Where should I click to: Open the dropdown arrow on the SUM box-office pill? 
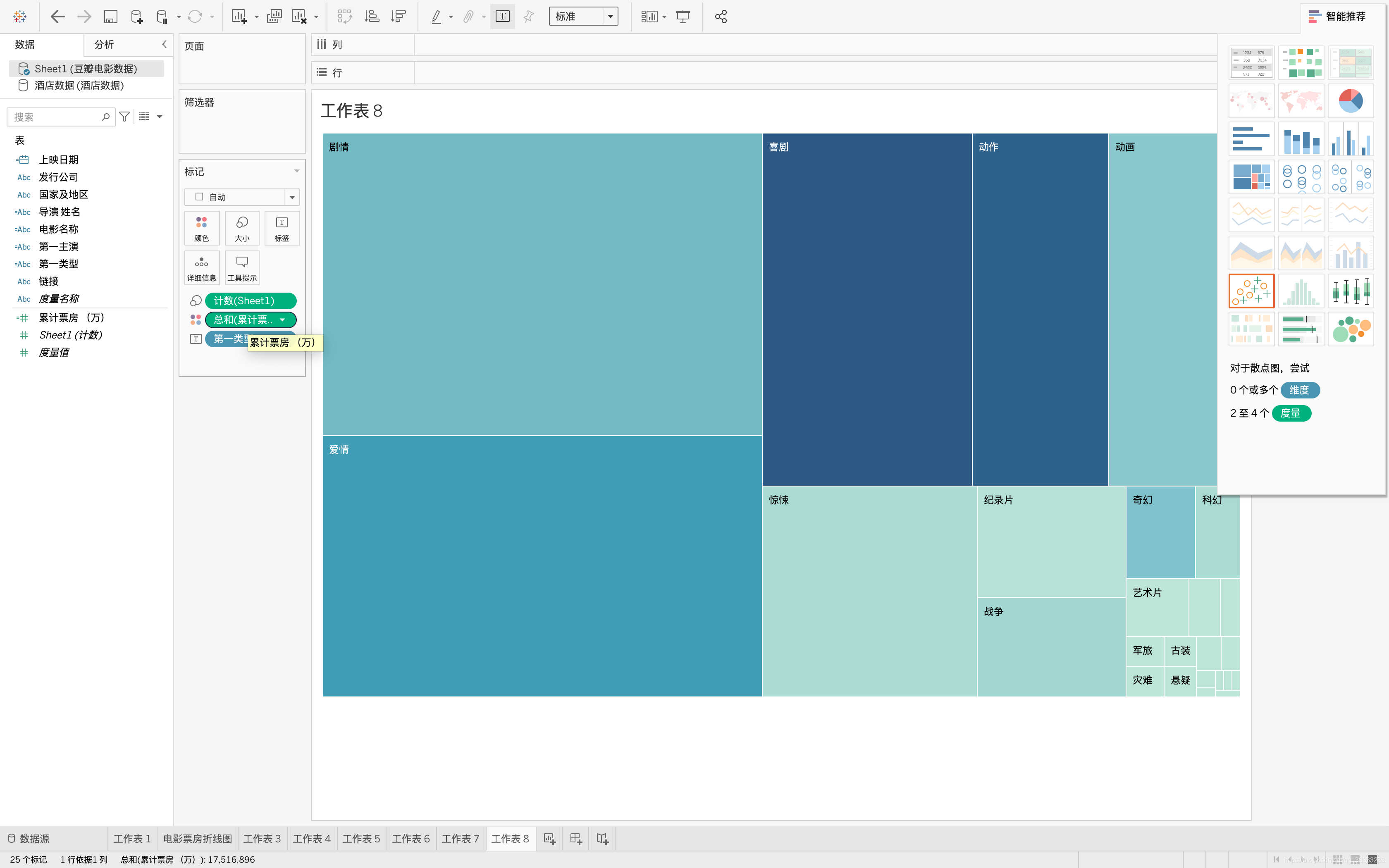click(282, 320)
